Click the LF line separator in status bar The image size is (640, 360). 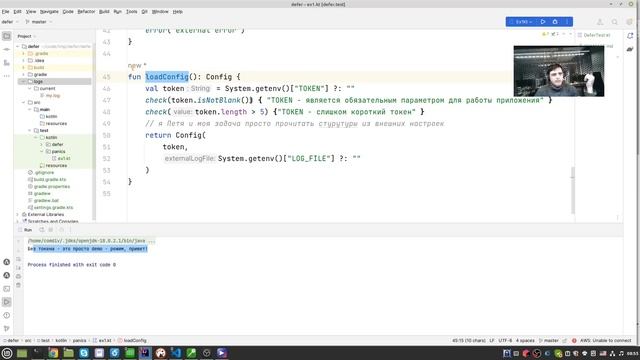point(492,340)
